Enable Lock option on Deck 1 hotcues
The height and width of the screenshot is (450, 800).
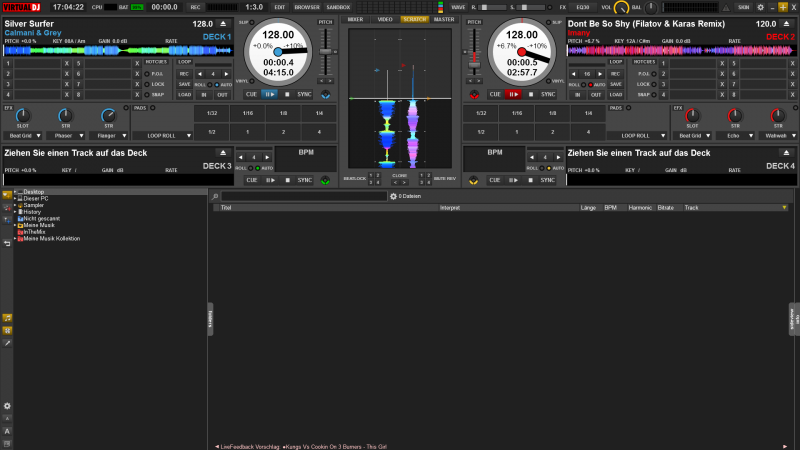click(147, 84)
